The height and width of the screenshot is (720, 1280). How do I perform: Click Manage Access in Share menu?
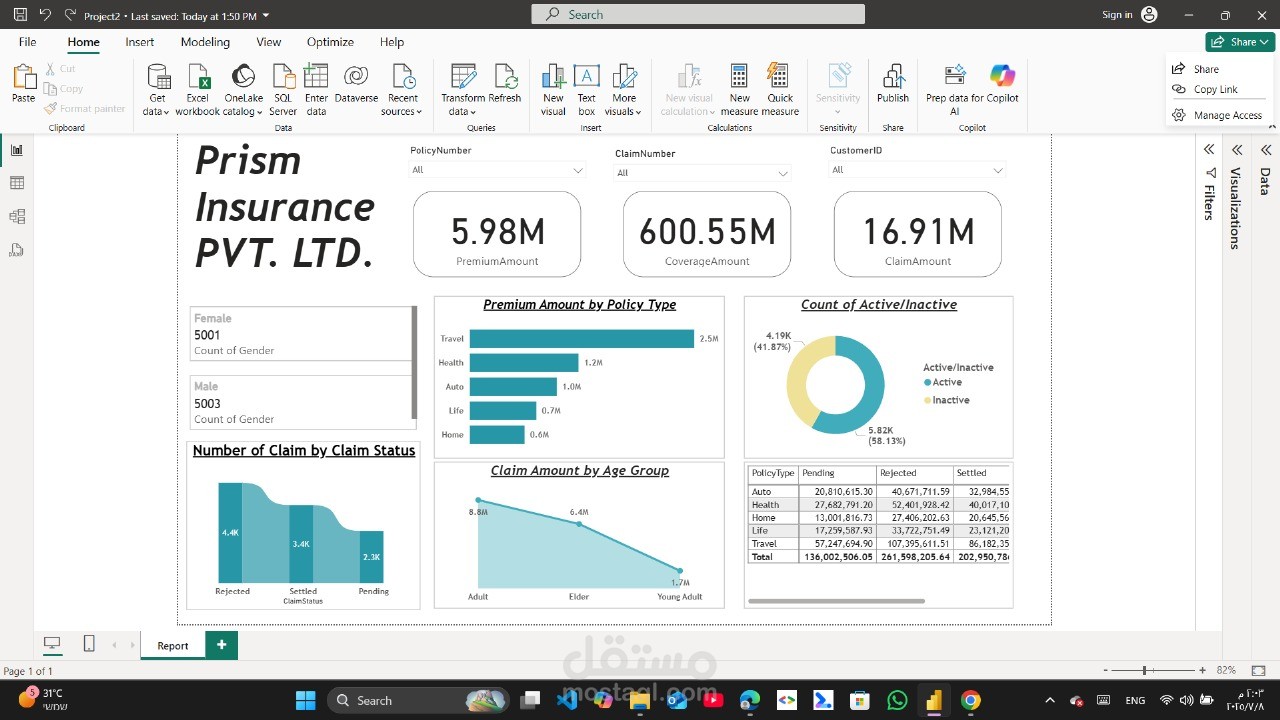[x=1227, y=116]
